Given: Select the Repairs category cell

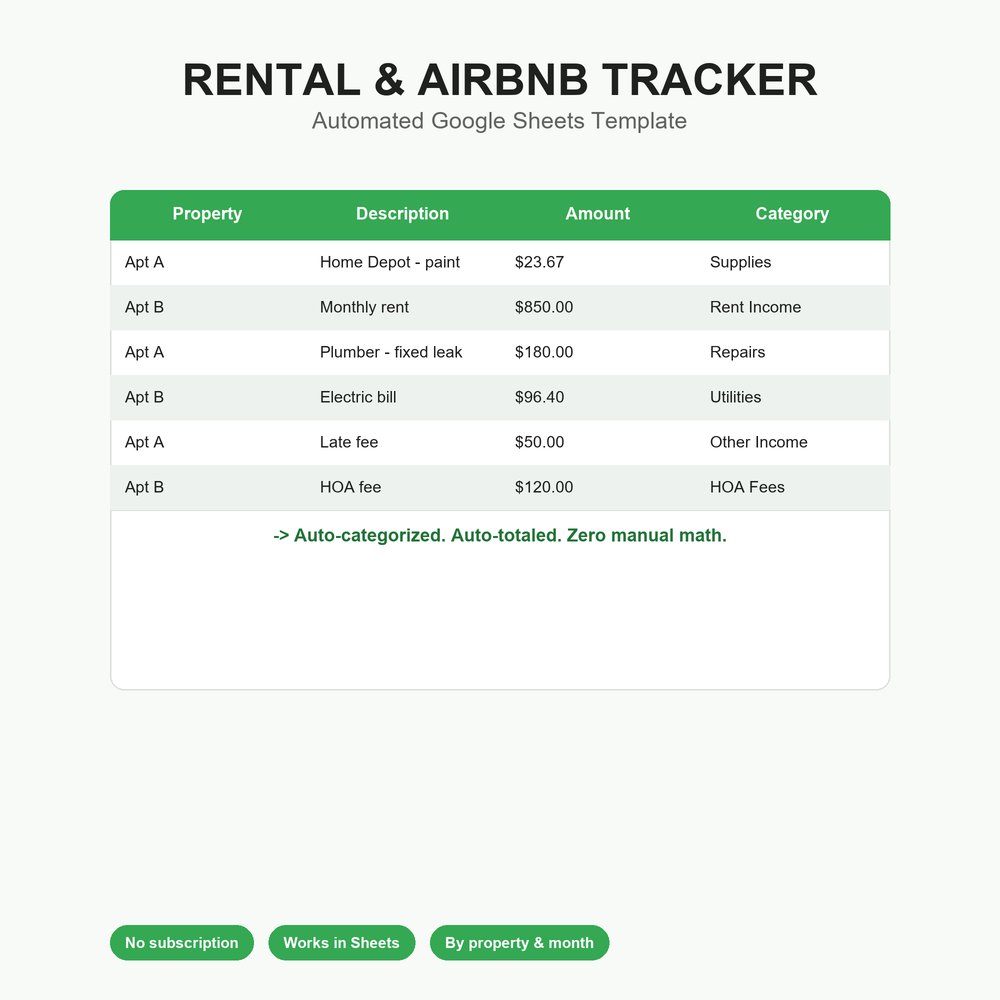Looking at the screenshot, I should (x=737, y=352).
